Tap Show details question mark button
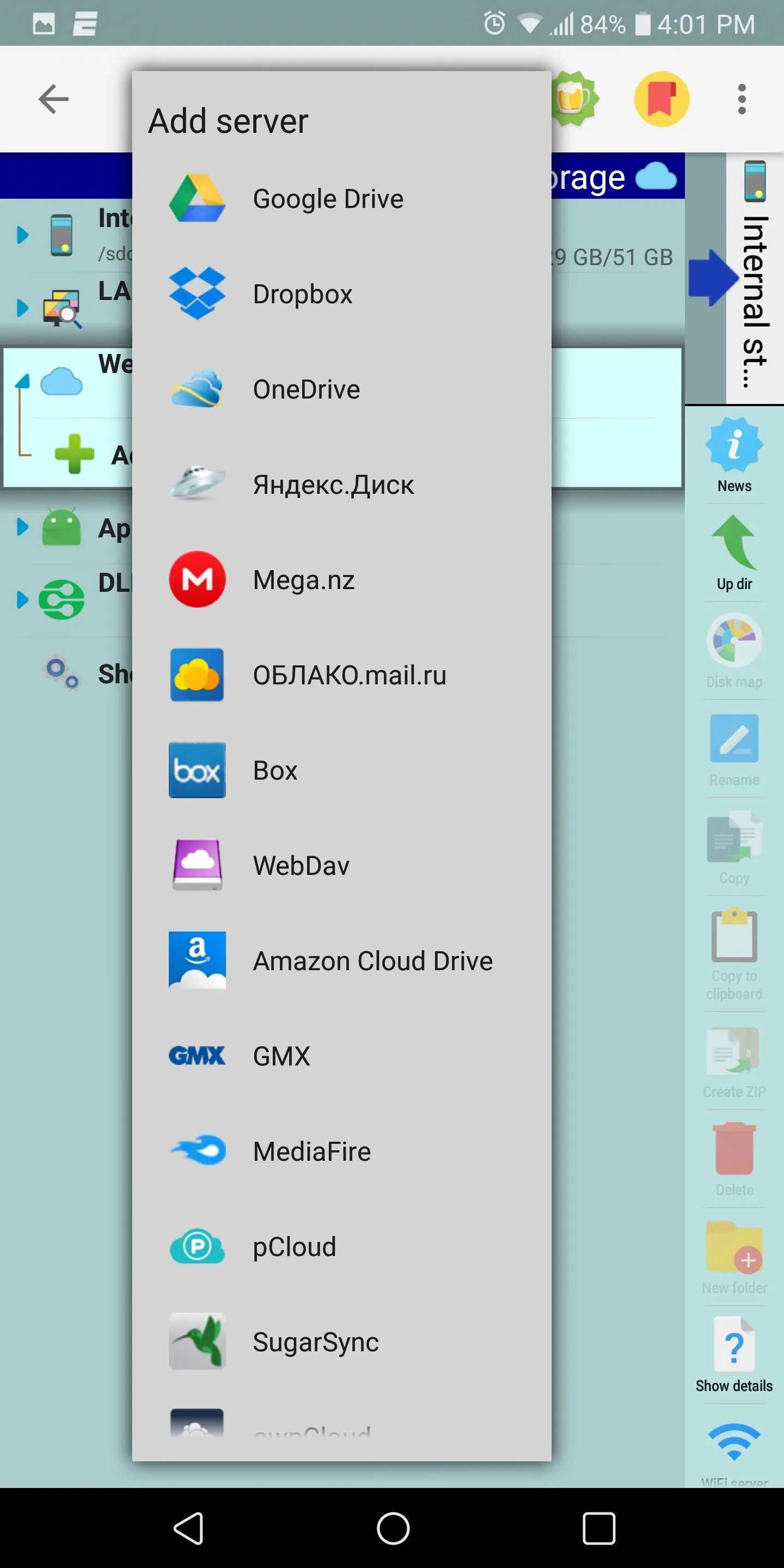 pos(734,1356)
